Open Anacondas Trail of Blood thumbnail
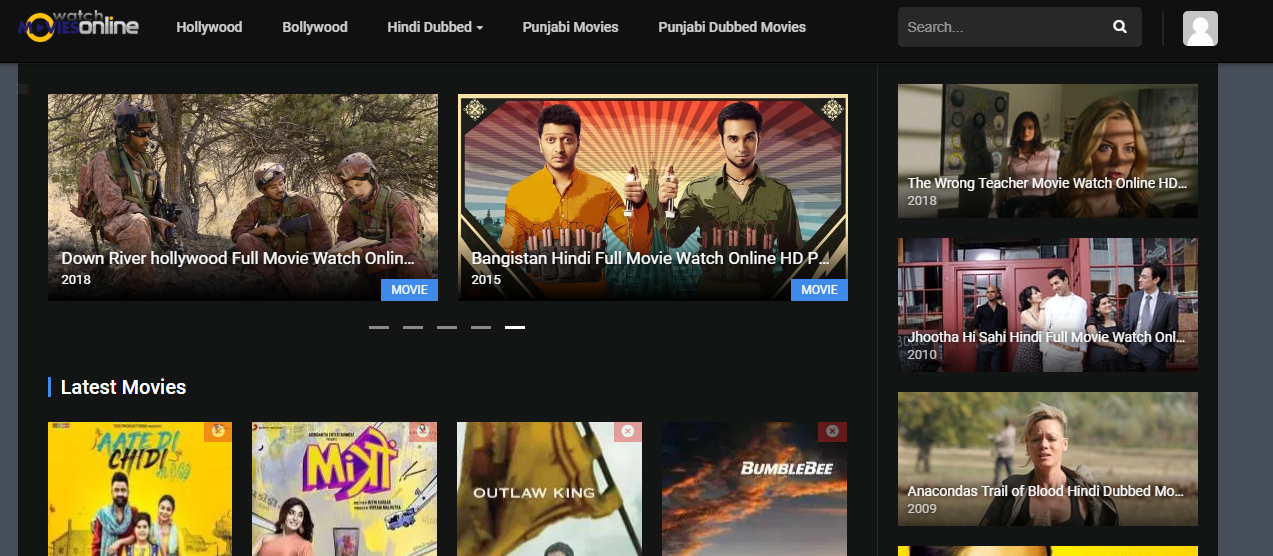The image size is (1273, 556). point(1048,459)
